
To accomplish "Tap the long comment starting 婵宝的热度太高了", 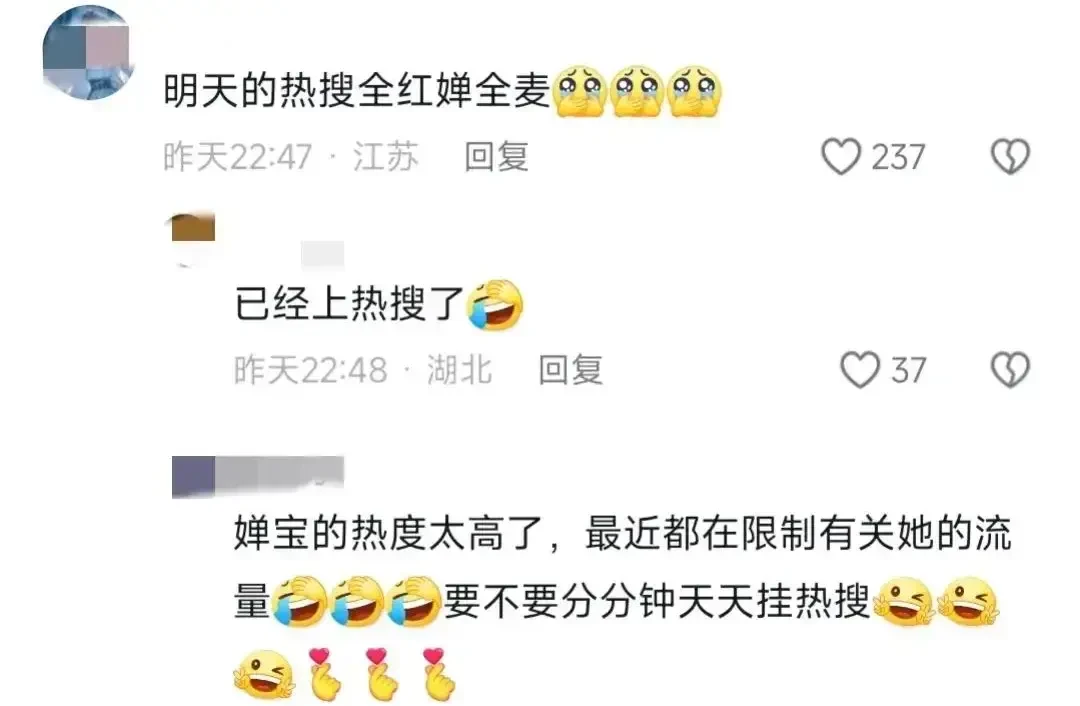I will pyautogui.click(x=621, y=601).
